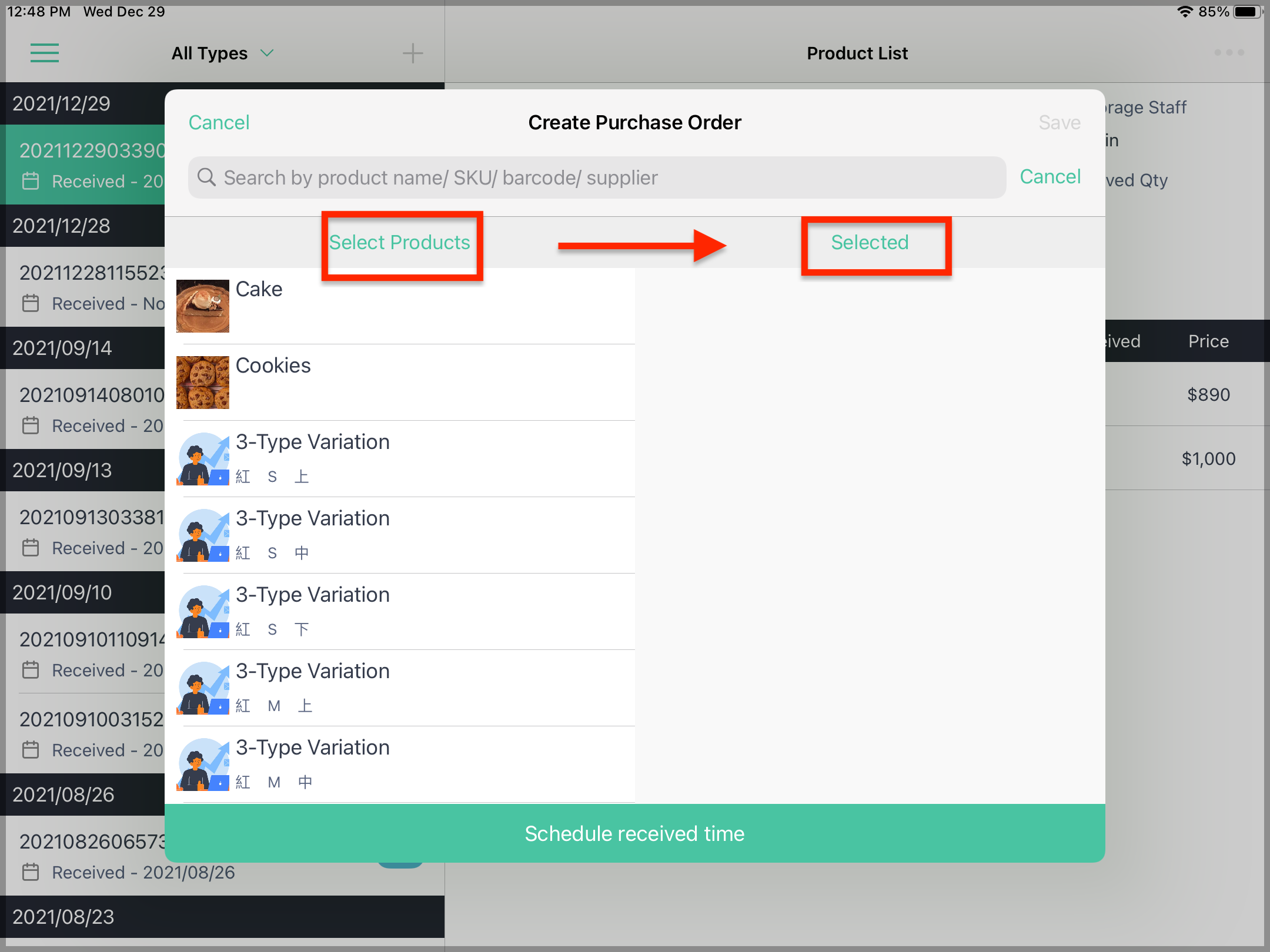This screenshot has width=1270, height=952.
Task: Cancel the Create Purchase Order dialog
Action: coord(219,122)
